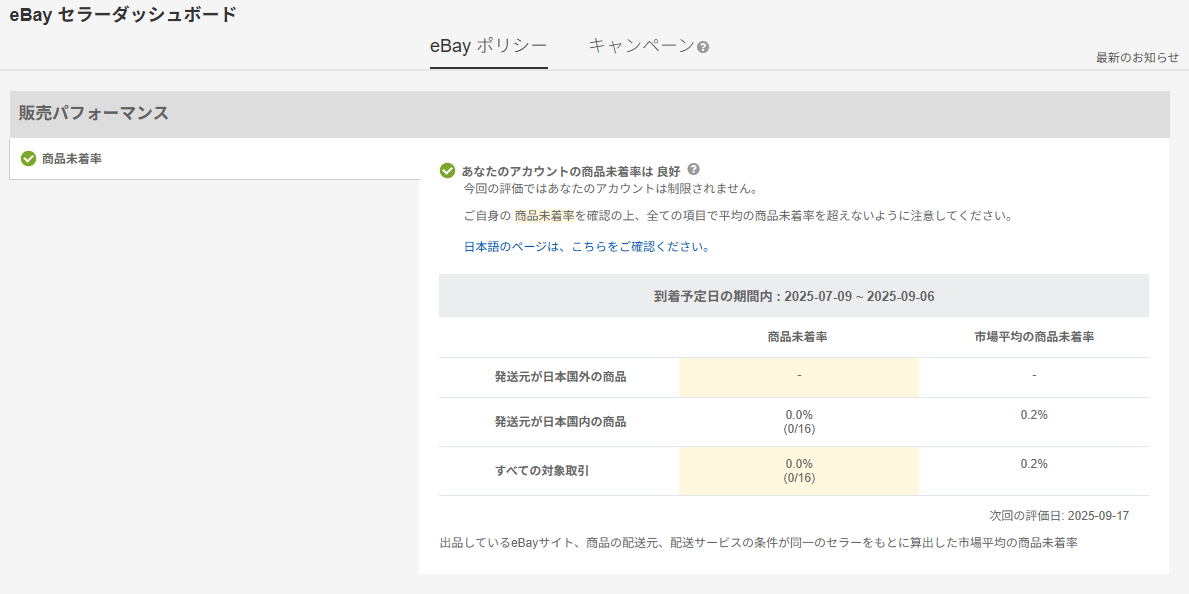Click 市場平均の商品未着率 column header

click(x=1033, y=337)
